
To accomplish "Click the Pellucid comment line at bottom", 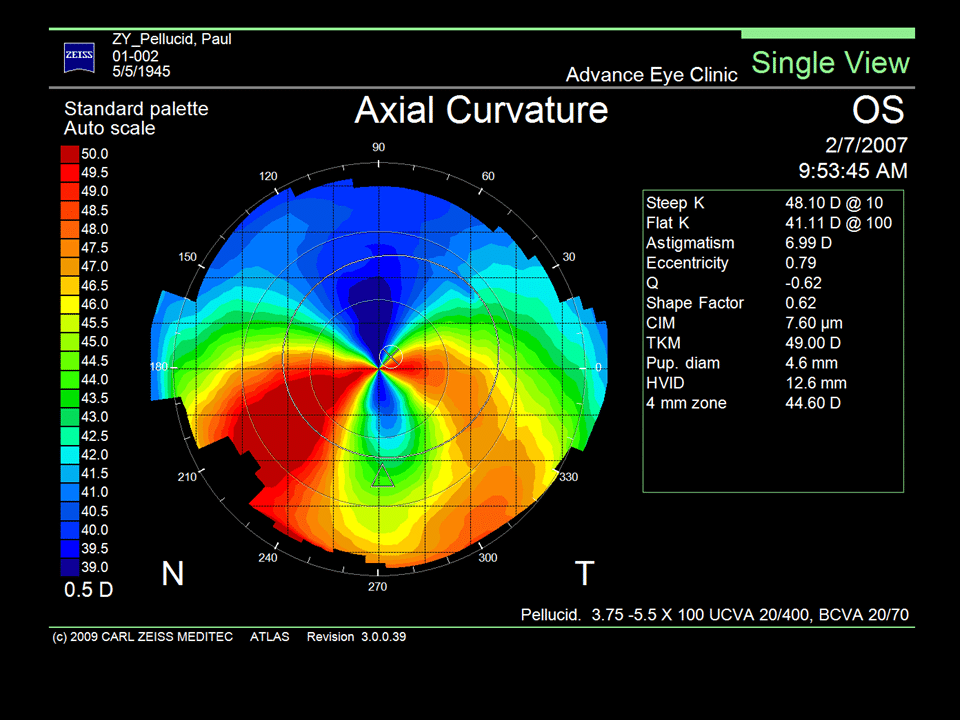I will pyautogui.click(x=714, y=614).
